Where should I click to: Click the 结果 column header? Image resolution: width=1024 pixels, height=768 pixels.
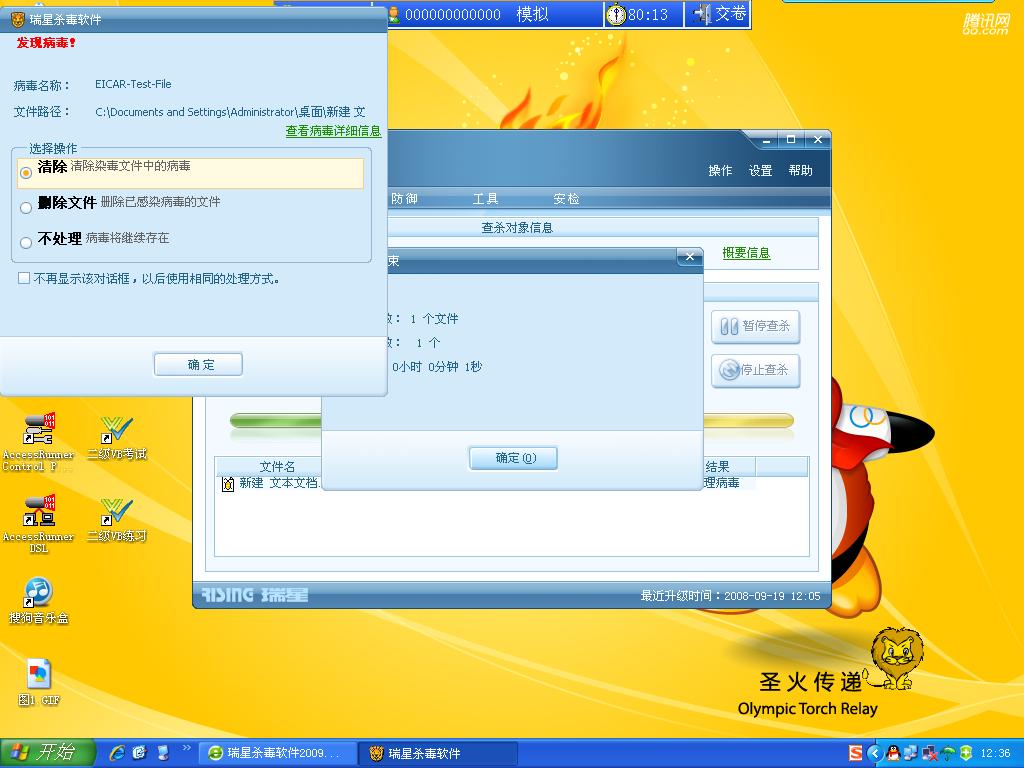pos(716,466)
